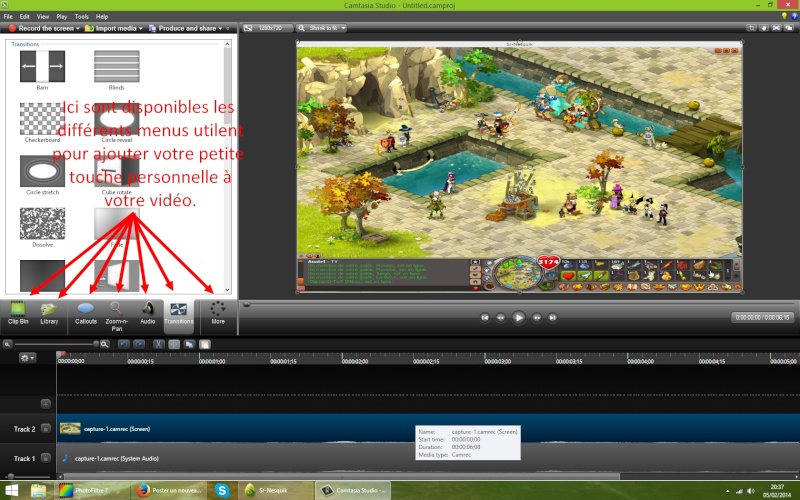The height and width of the screenshot is (500, 800).
Task: Step backward one frame
Action: pyautogui.click(x=501, y=317)
